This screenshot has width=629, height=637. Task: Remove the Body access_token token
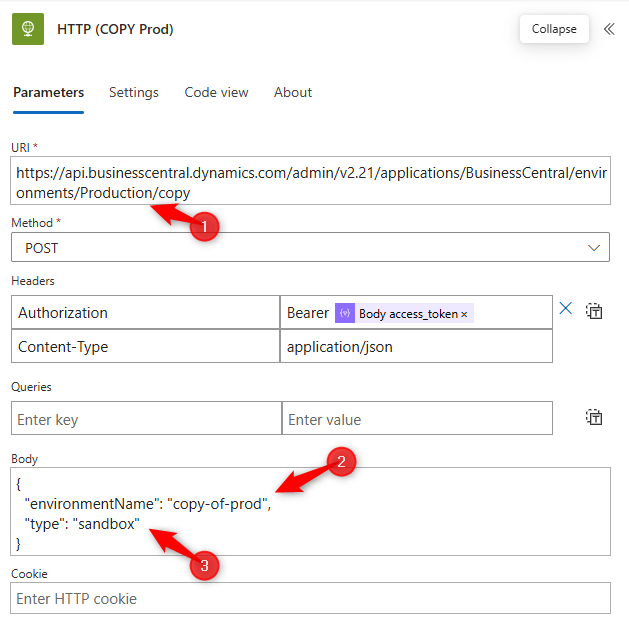[464, 314]
